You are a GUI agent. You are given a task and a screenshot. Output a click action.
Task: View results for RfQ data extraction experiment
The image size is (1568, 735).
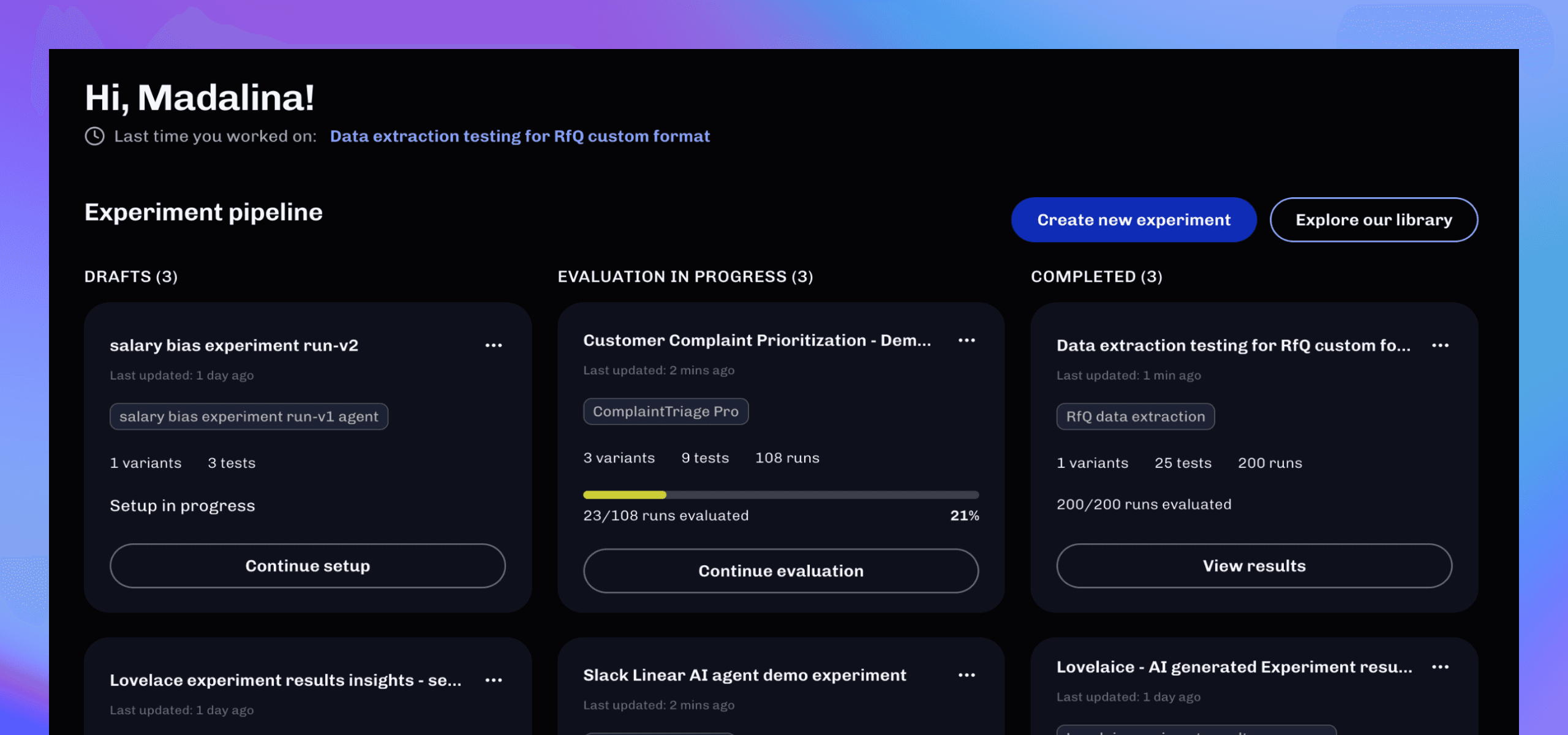[x=1254, y=566]
